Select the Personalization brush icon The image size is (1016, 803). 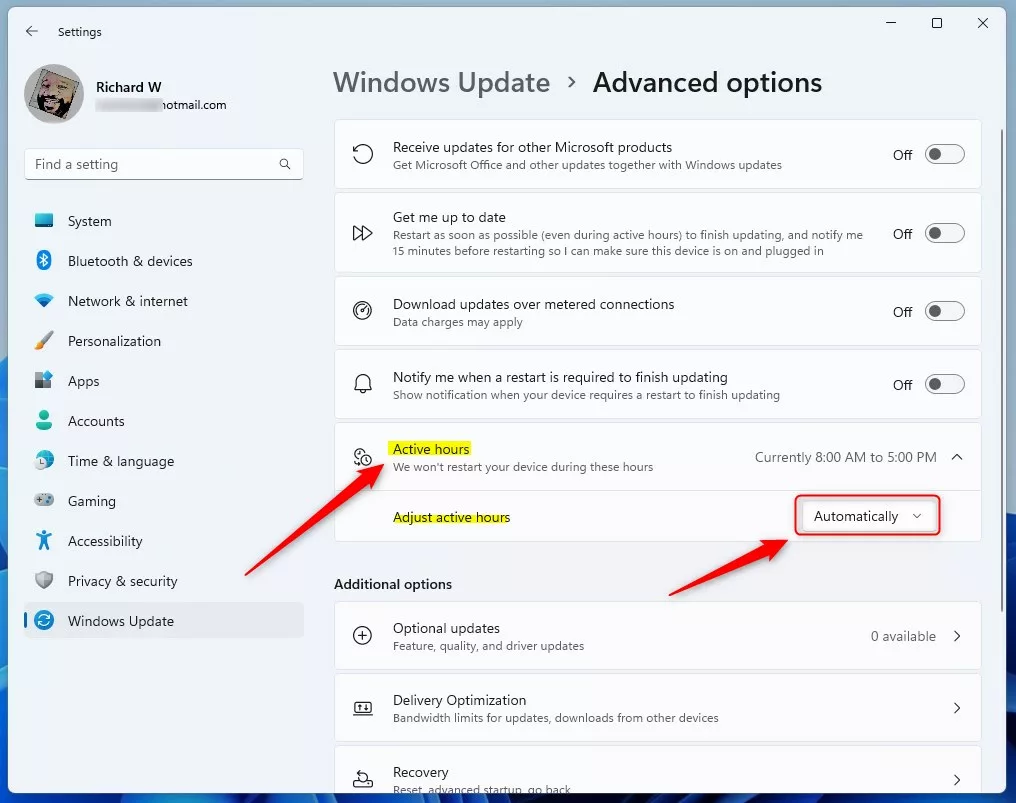[x=44, y=341]
